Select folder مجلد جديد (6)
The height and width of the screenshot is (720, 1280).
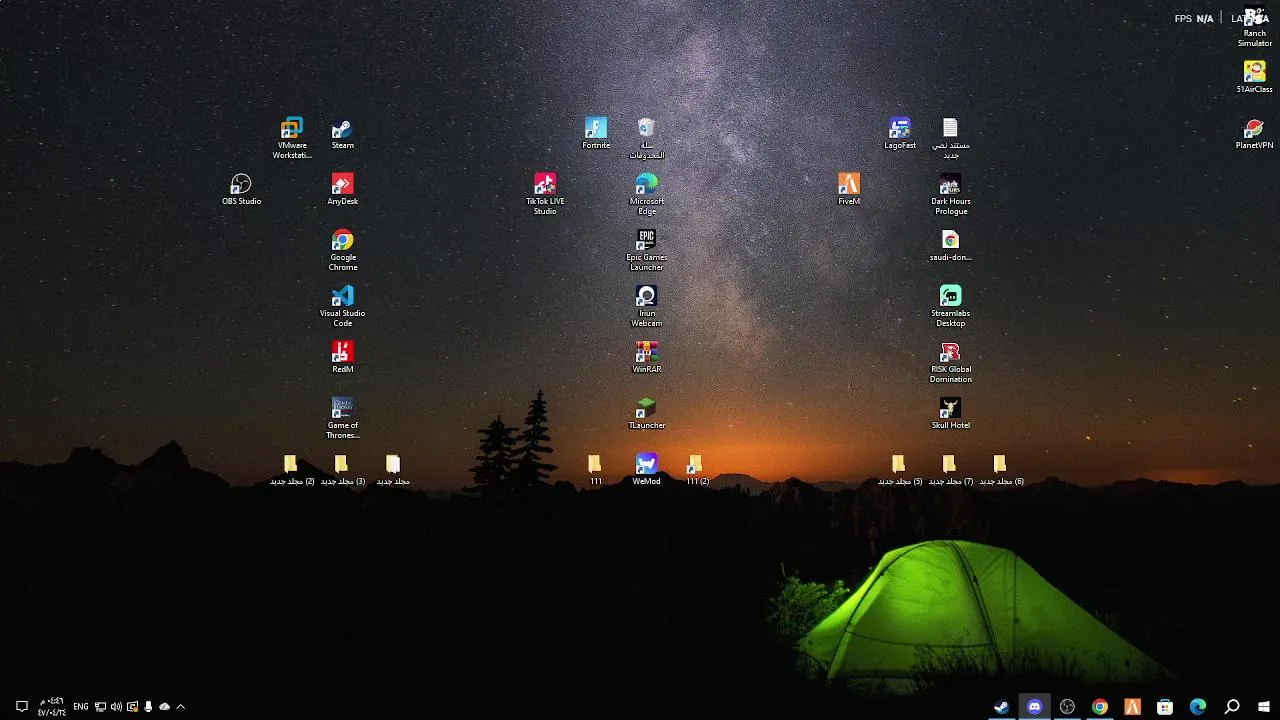1001,470
